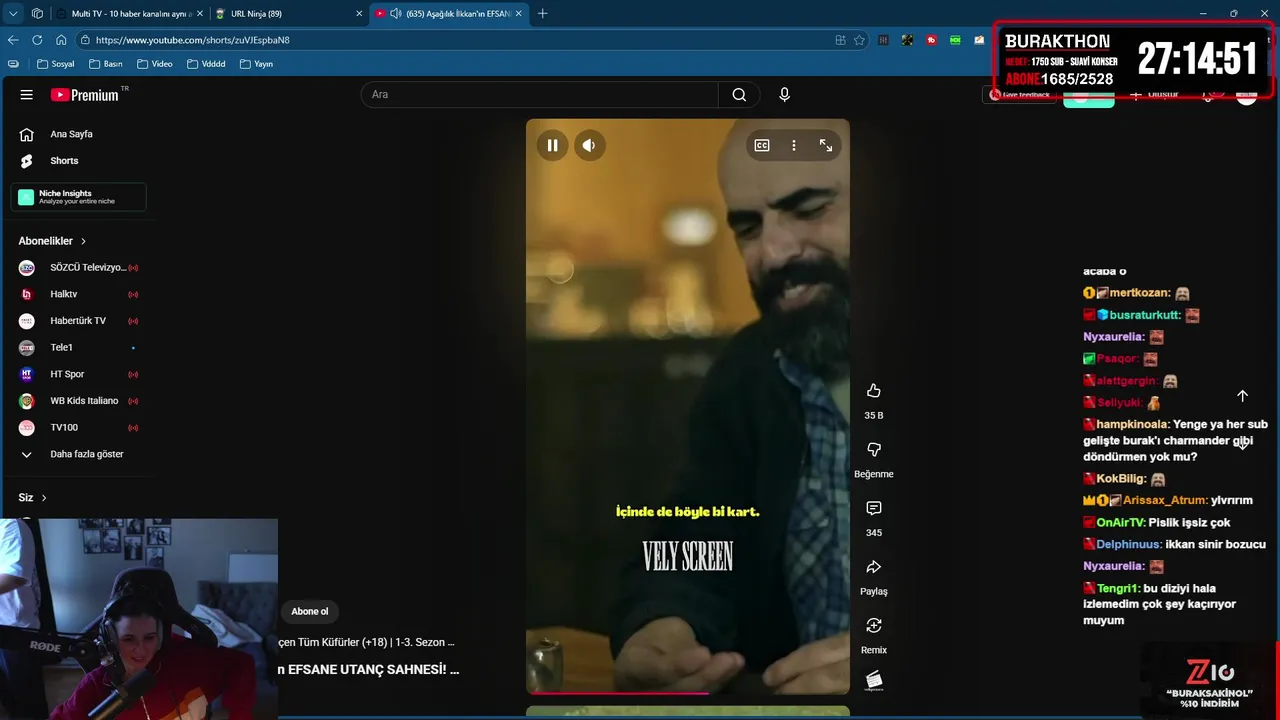Seek using the Short's red progress bar
Viewport: 1280px width, 720px height.
(x=688, y=692)
